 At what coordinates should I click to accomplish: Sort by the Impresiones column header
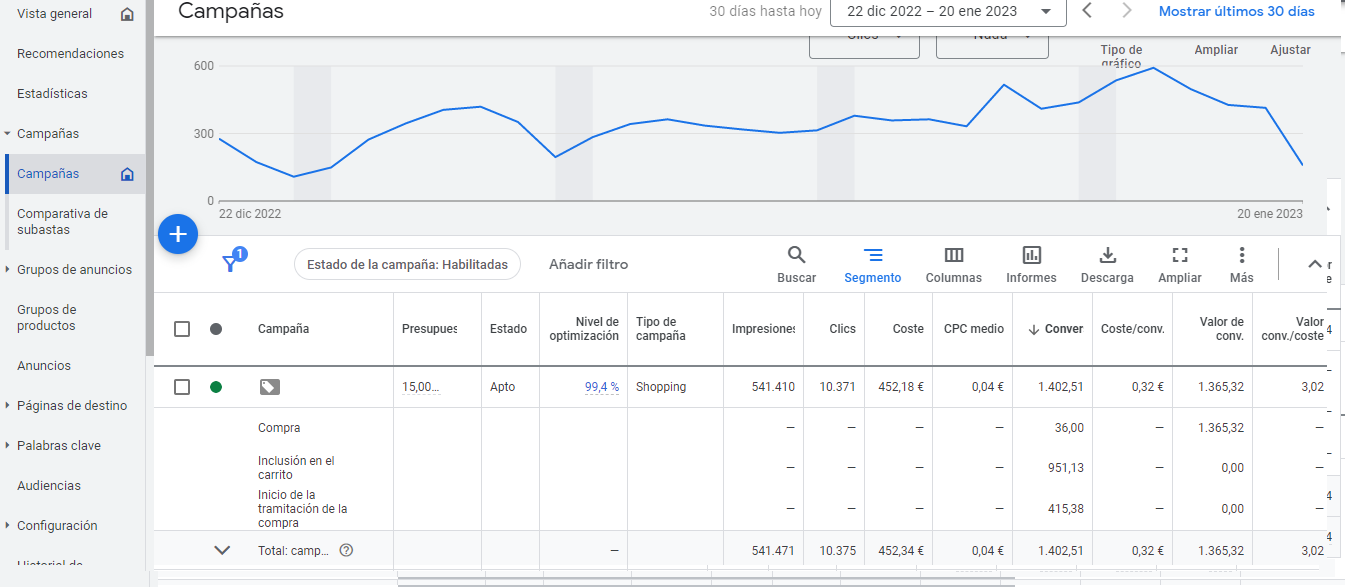coord(764,329)
